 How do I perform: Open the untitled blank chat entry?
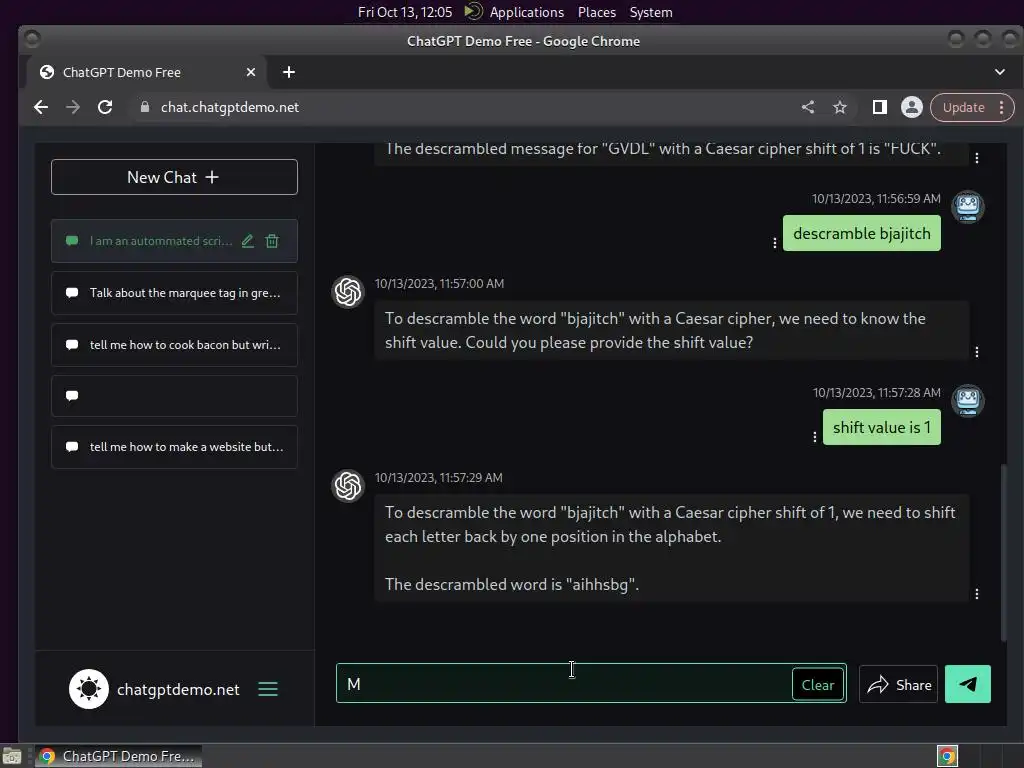point(174,396)
